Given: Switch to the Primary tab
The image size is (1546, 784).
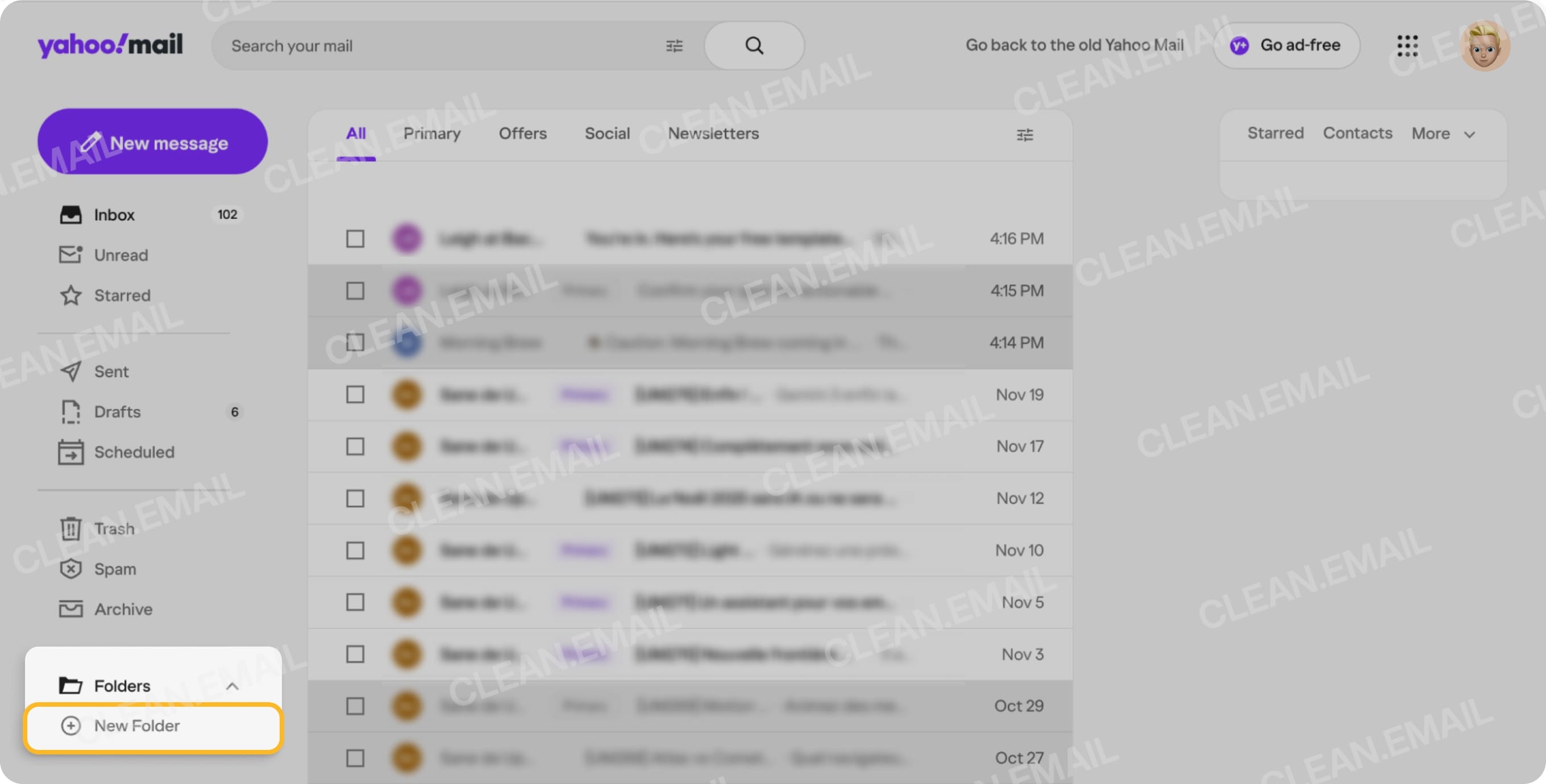Looking at the screenshot, I should pos(432,133).
